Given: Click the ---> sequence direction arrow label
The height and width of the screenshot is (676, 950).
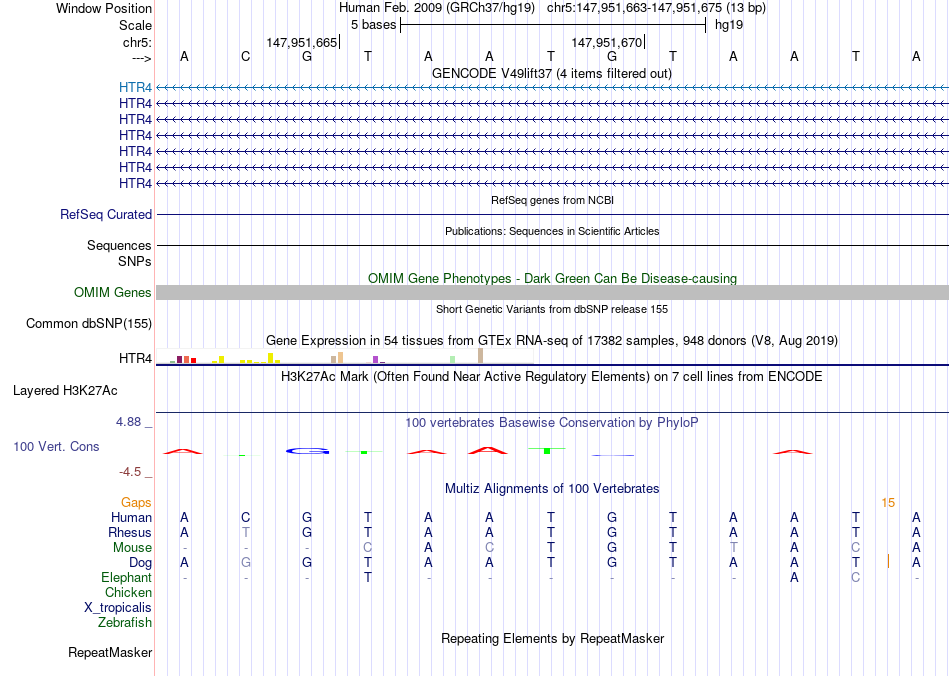Looking at the screenshot, I should [141, 58].
